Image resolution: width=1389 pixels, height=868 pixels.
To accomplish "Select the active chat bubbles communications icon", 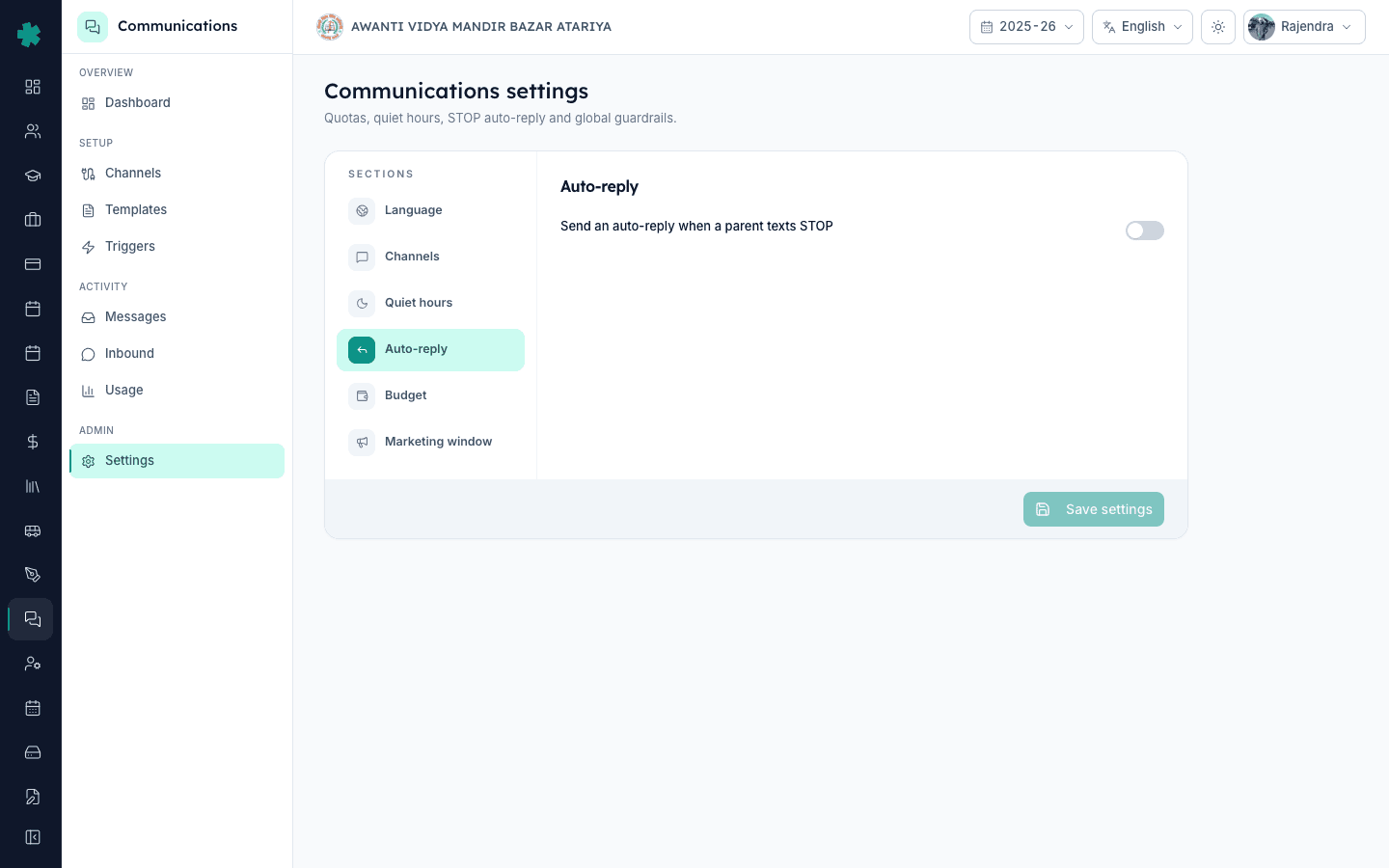I will [32, 619].
